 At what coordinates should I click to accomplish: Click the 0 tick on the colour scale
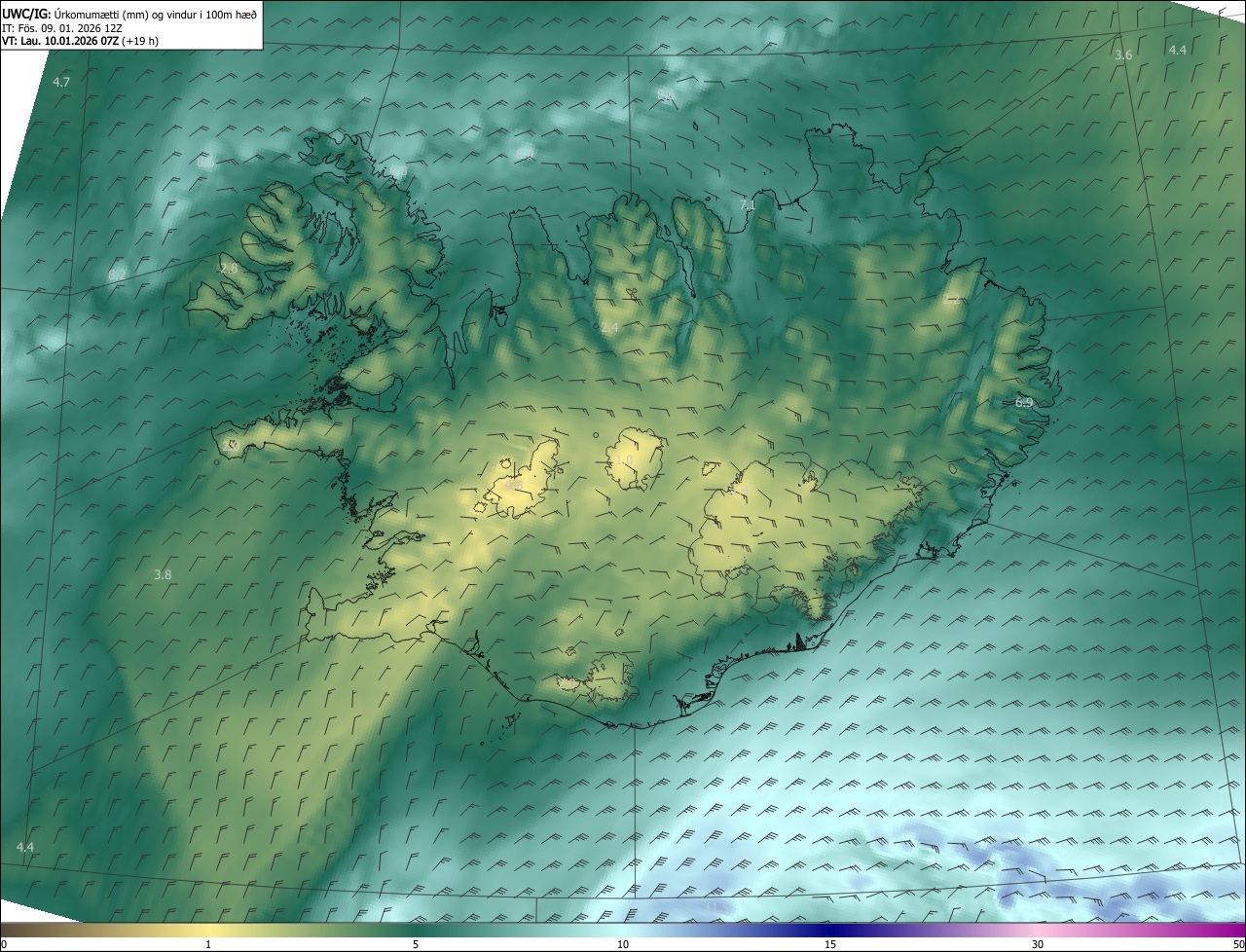pyautogui.click(x=4, y=944)
